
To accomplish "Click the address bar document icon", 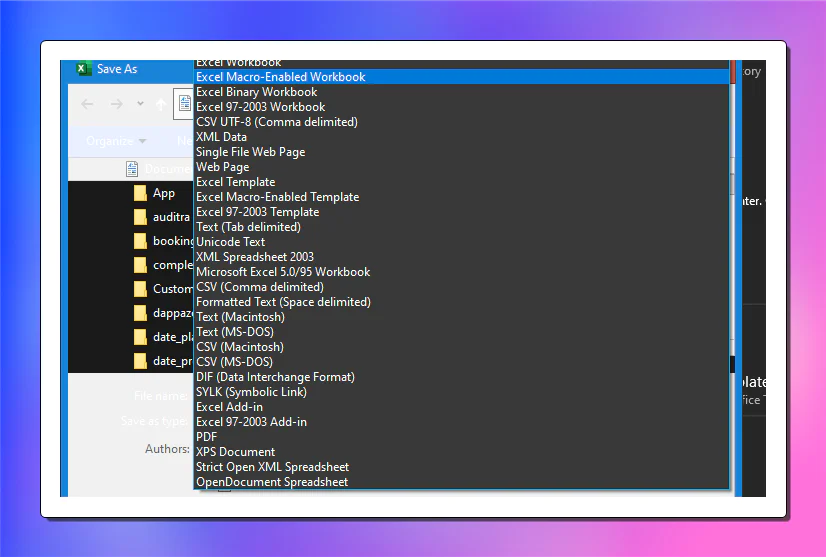I will click(185, 103).
